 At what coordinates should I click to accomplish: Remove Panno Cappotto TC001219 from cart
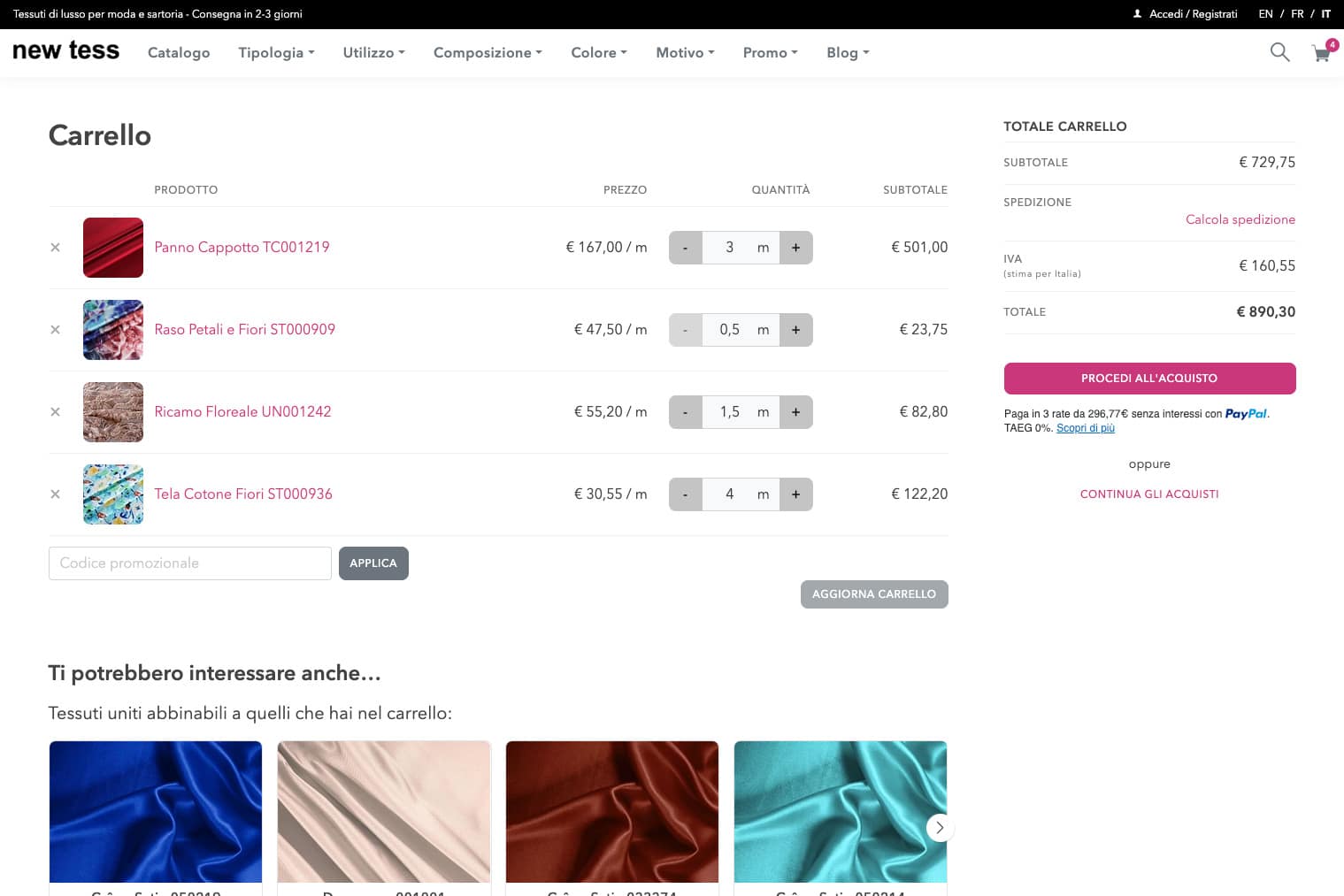point(55,248)
